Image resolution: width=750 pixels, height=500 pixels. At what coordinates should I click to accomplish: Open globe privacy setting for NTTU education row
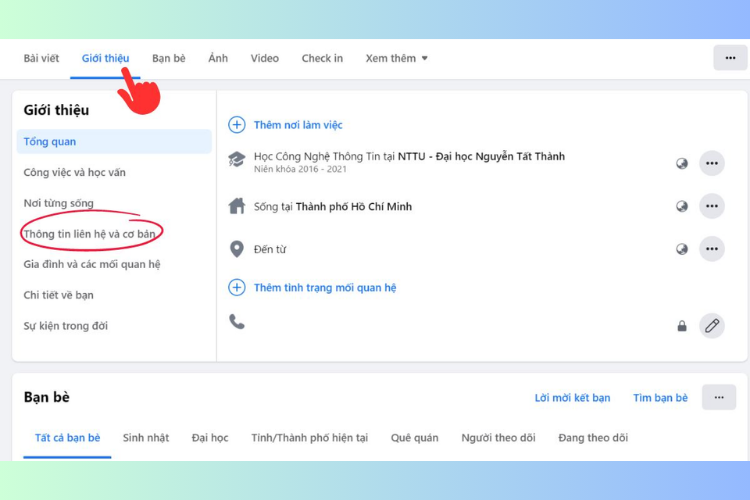point(682,164)
